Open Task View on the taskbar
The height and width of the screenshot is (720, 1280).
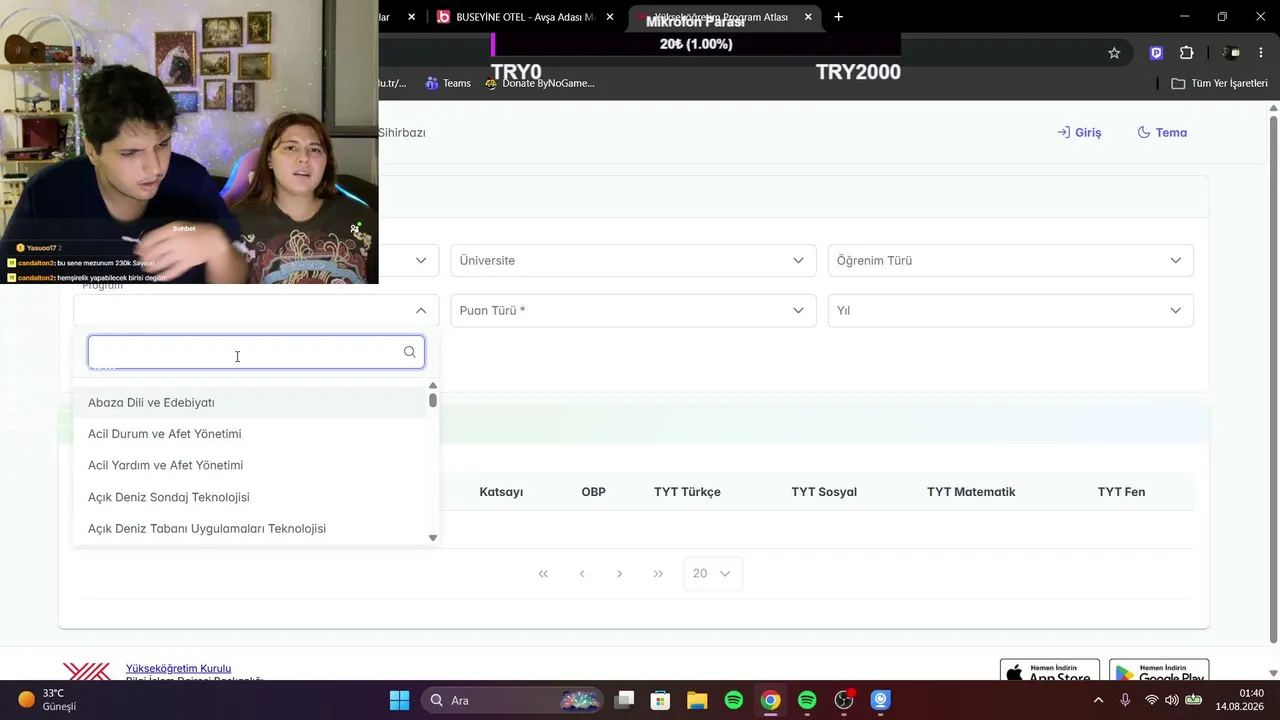point(624,700)
